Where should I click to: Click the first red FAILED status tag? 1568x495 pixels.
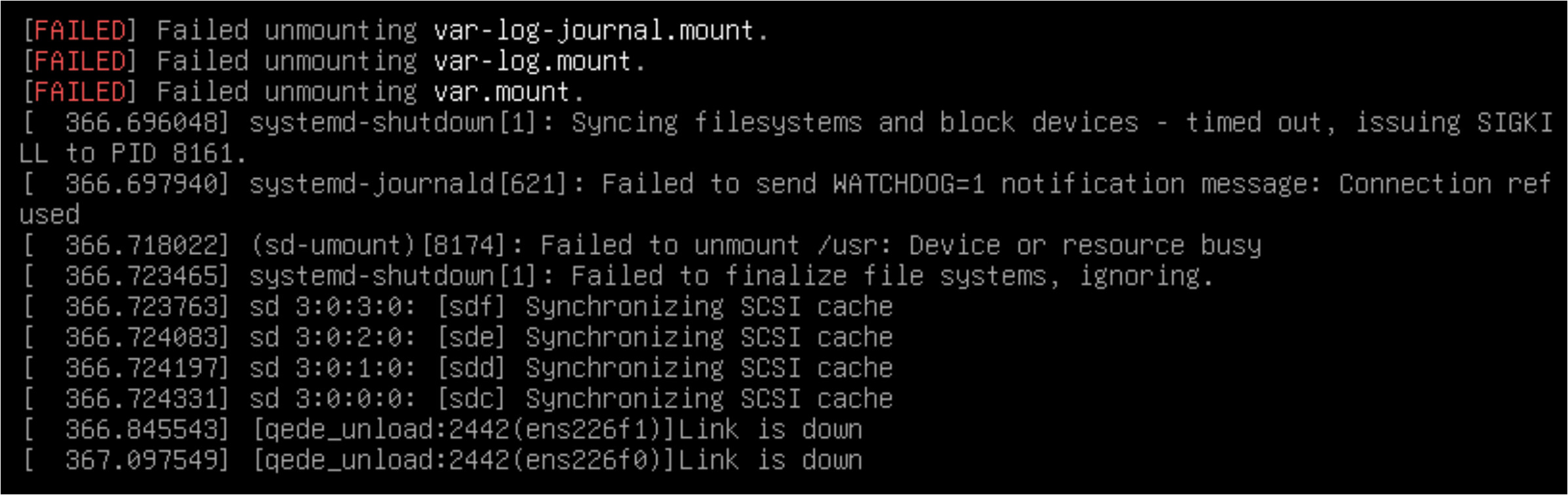coord(79,31)
